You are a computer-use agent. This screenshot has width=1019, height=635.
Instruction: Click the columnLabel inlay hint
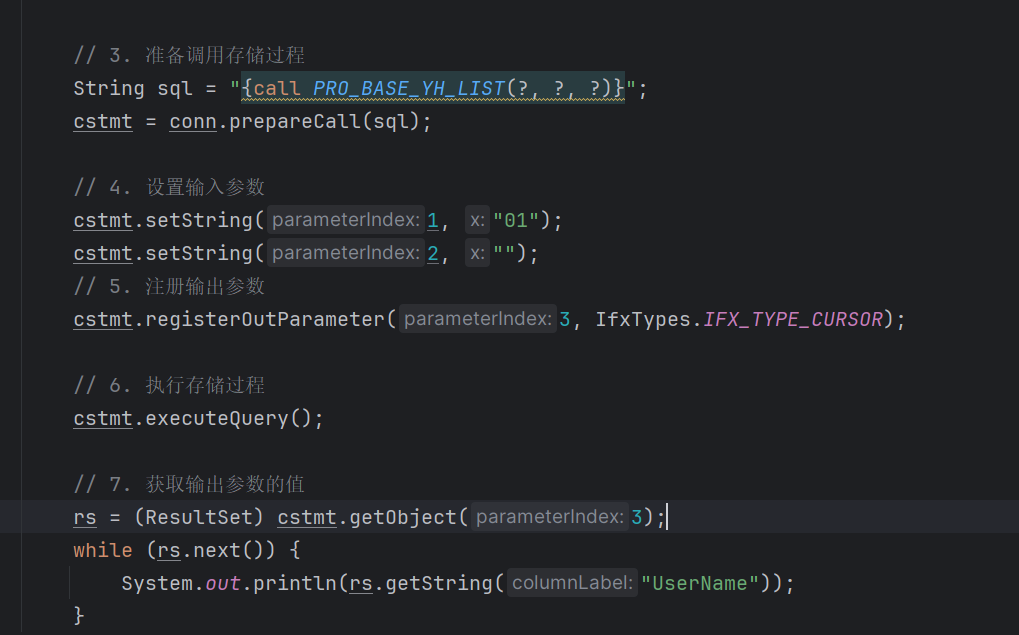pyautogui.click(x=572, y=583)
